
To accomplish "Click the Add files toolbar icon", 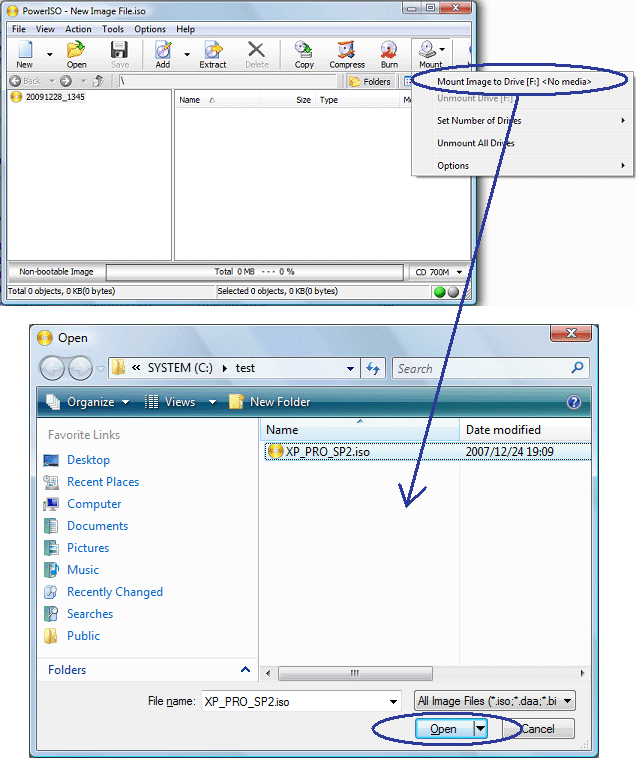I will 162,54.
